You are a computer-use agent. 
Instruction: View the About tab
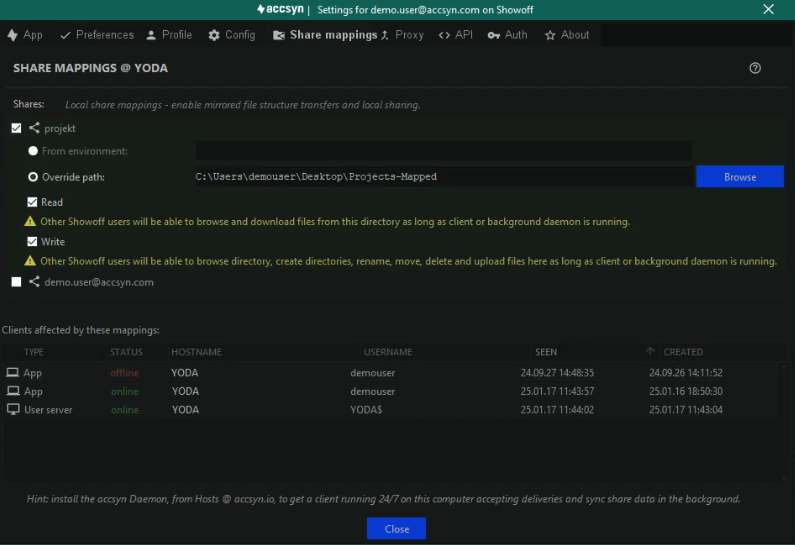pos(567,35)
